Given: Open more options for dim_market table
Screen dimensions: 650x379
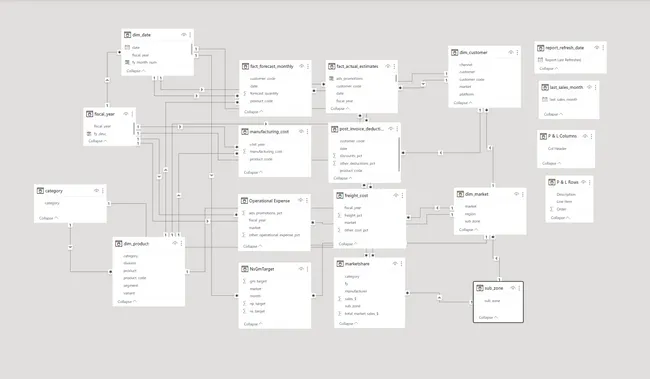Looking at the screenshot, I should tap(523, 194).
